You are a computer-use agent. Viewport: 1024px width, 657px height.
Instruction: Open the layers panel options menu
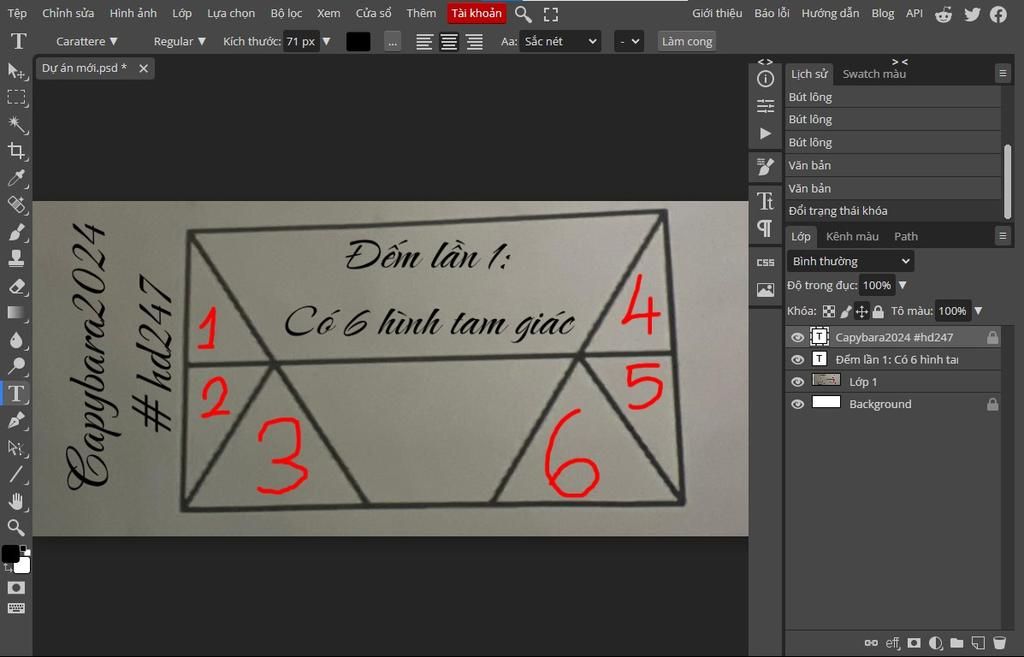click(x=1002, y=236)
